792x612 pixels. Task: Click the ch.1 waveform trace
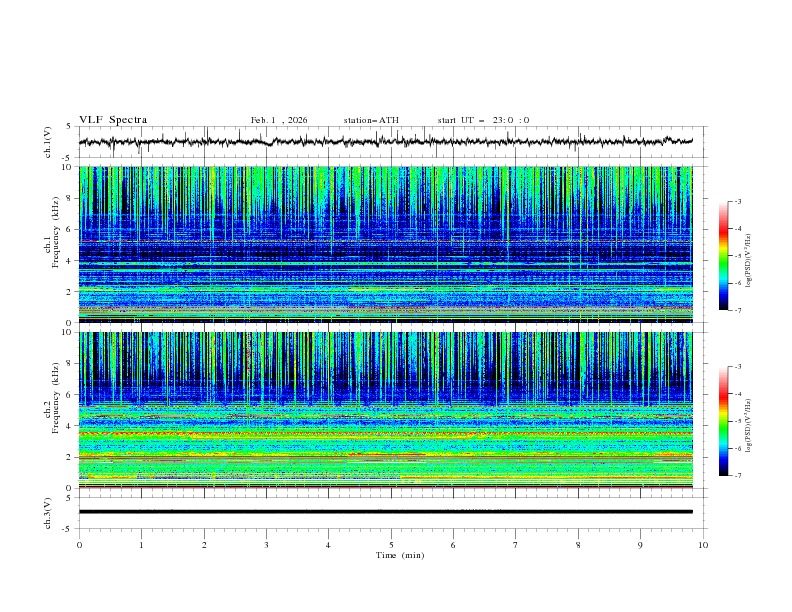coord(385,142)
